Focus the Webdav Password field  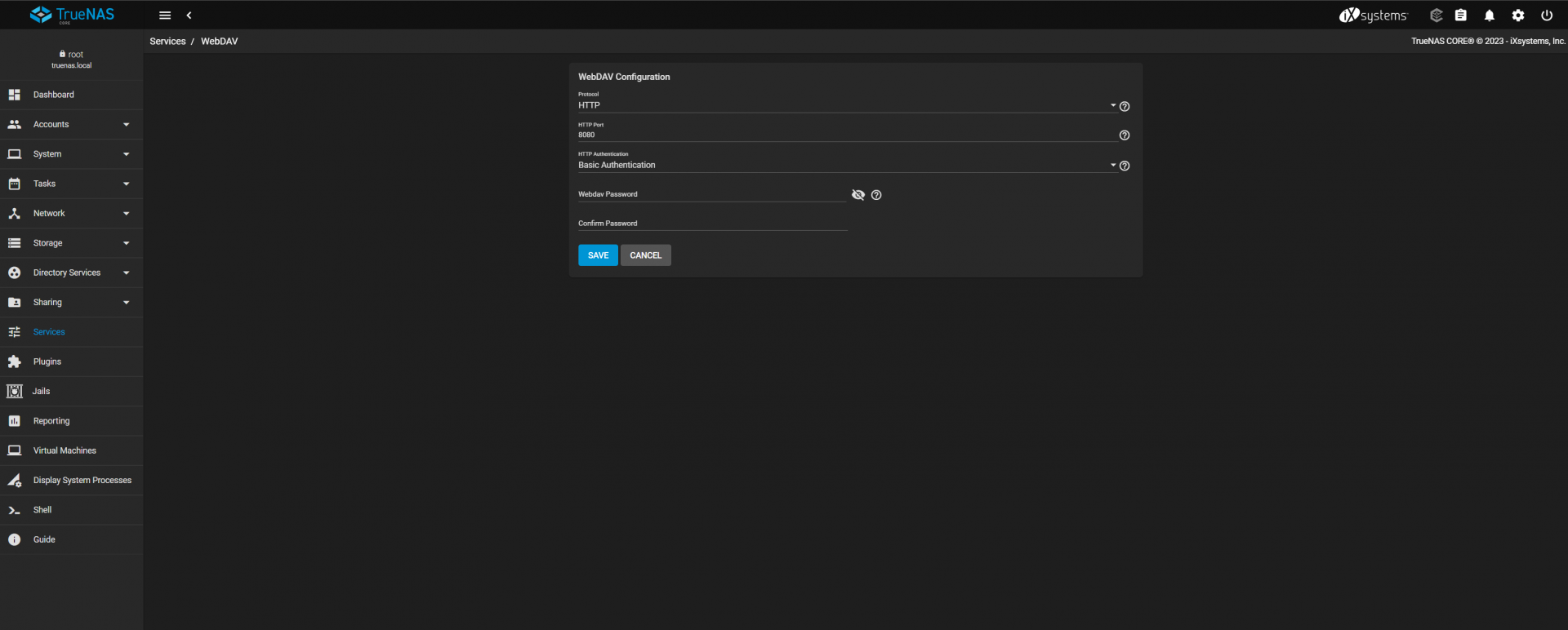[x=712, y=194]
